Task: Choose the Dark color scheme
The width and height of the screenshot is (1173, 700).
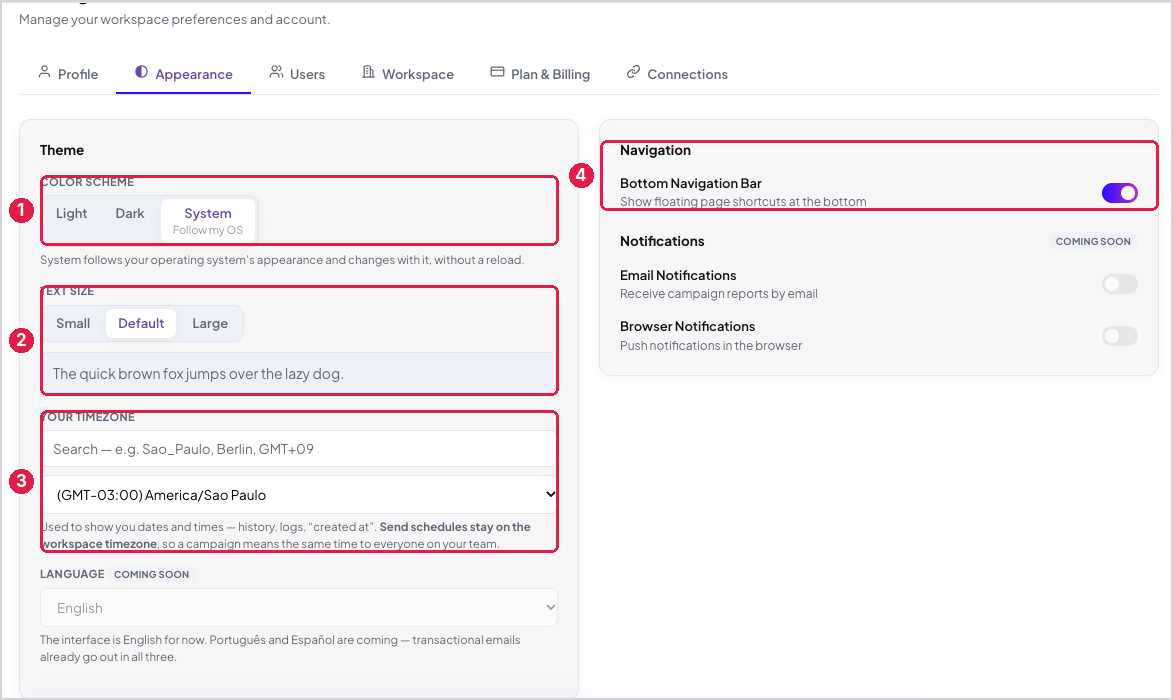Action: click(x=129, y=214)
